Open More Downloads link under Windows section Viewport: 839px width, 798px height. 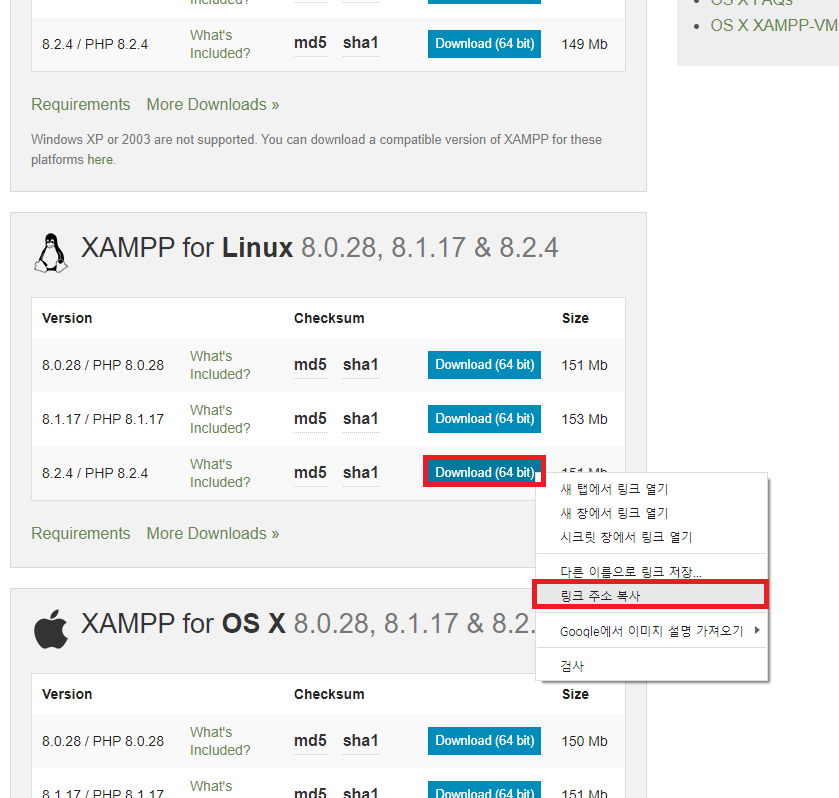213,104
